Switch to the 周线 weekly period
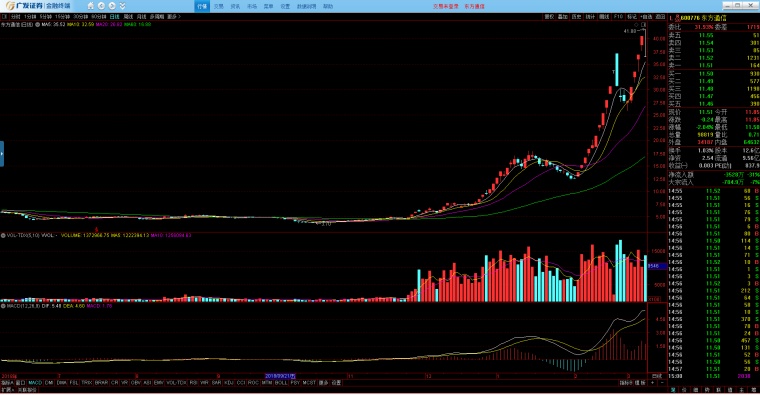Screen dimensions: 760x395 (x=128, y=16)
